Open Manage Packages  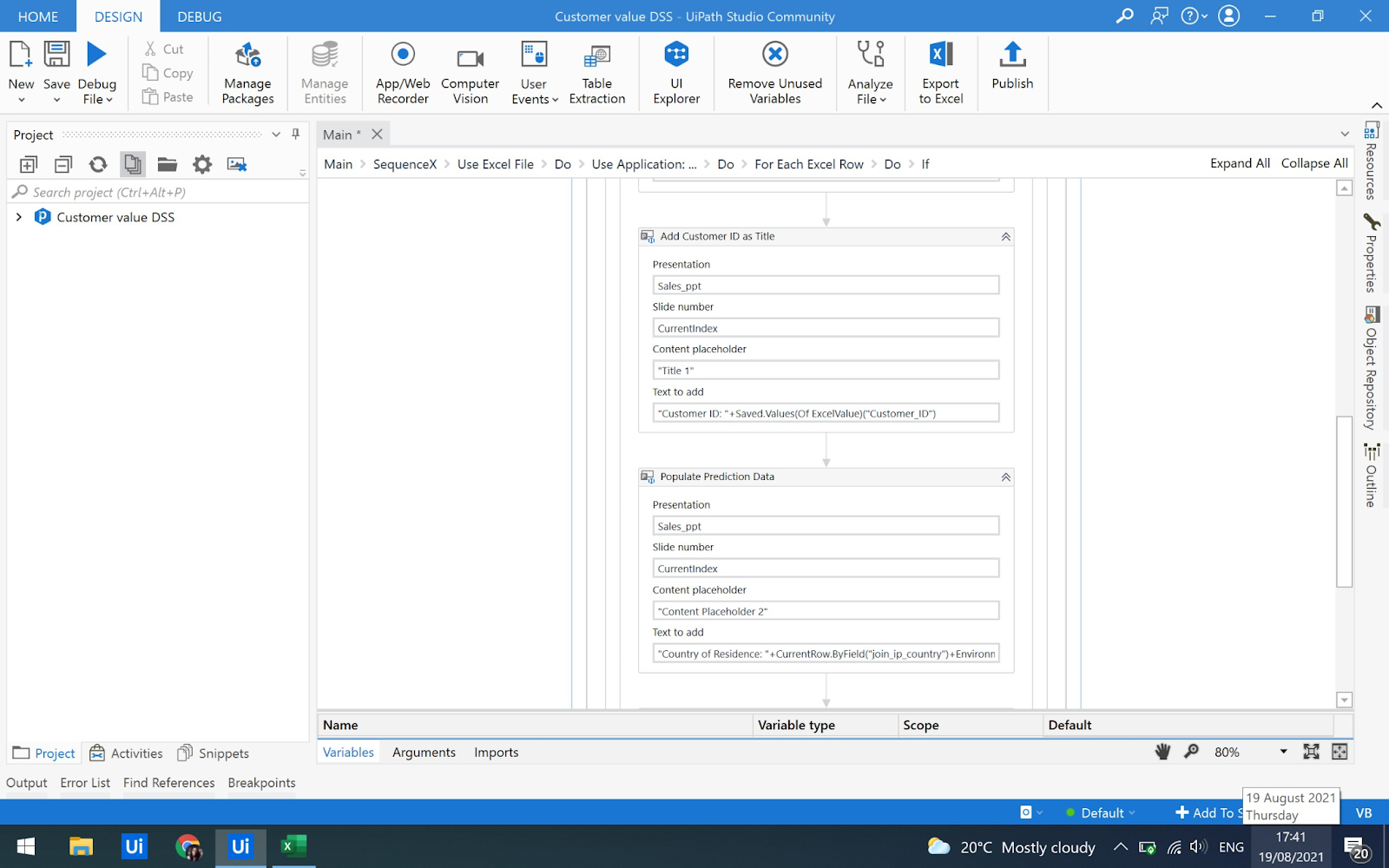(247, 73)
